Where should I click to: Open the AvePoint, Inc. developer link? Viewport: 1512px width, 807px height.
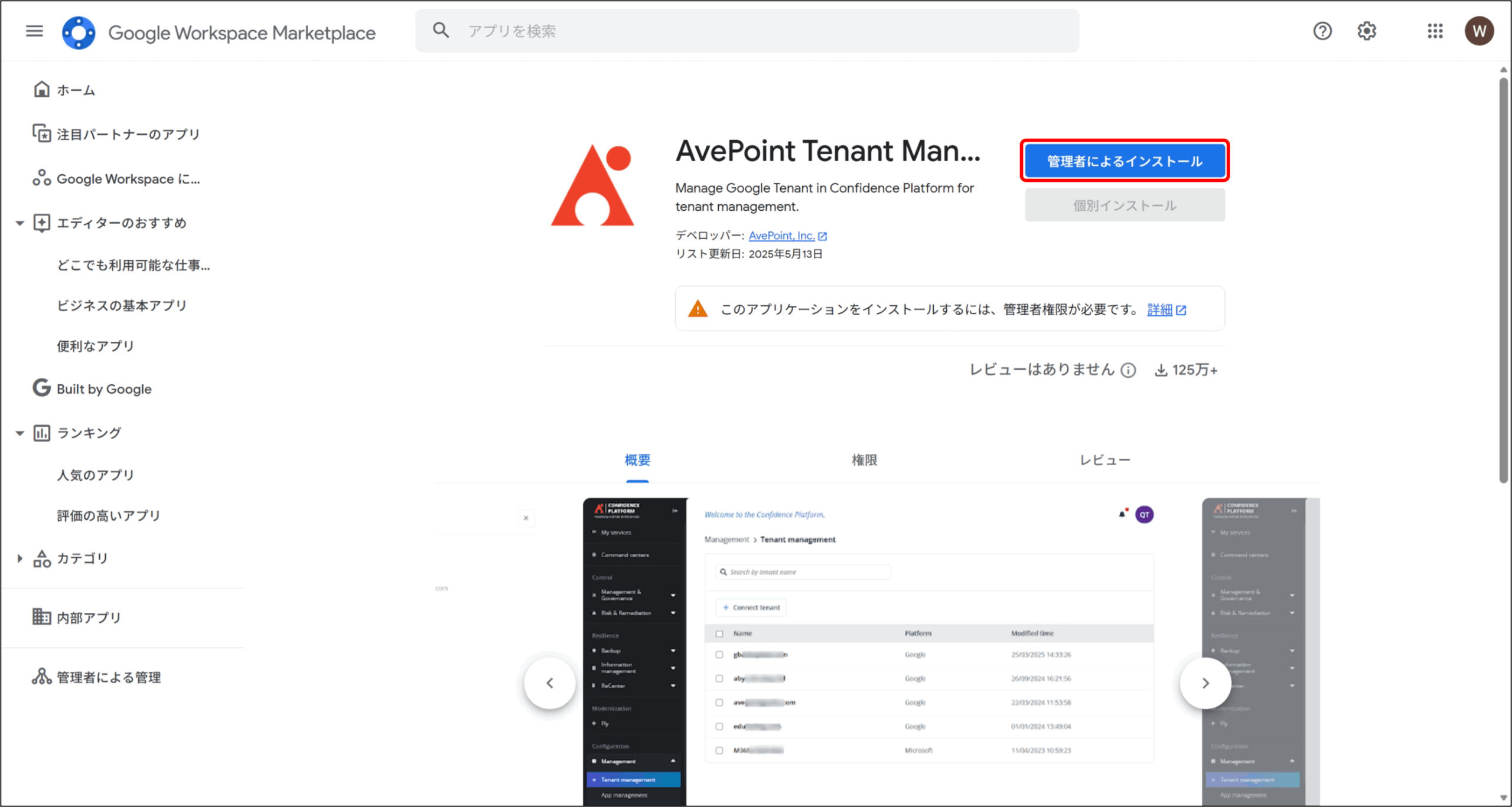[781, 236]
